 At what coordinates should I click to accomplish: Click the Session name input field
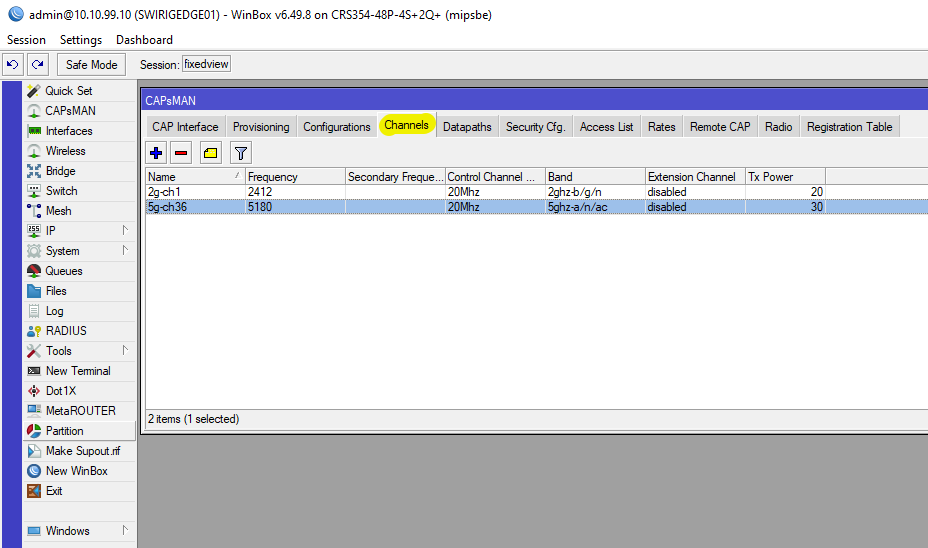(207, 65)
